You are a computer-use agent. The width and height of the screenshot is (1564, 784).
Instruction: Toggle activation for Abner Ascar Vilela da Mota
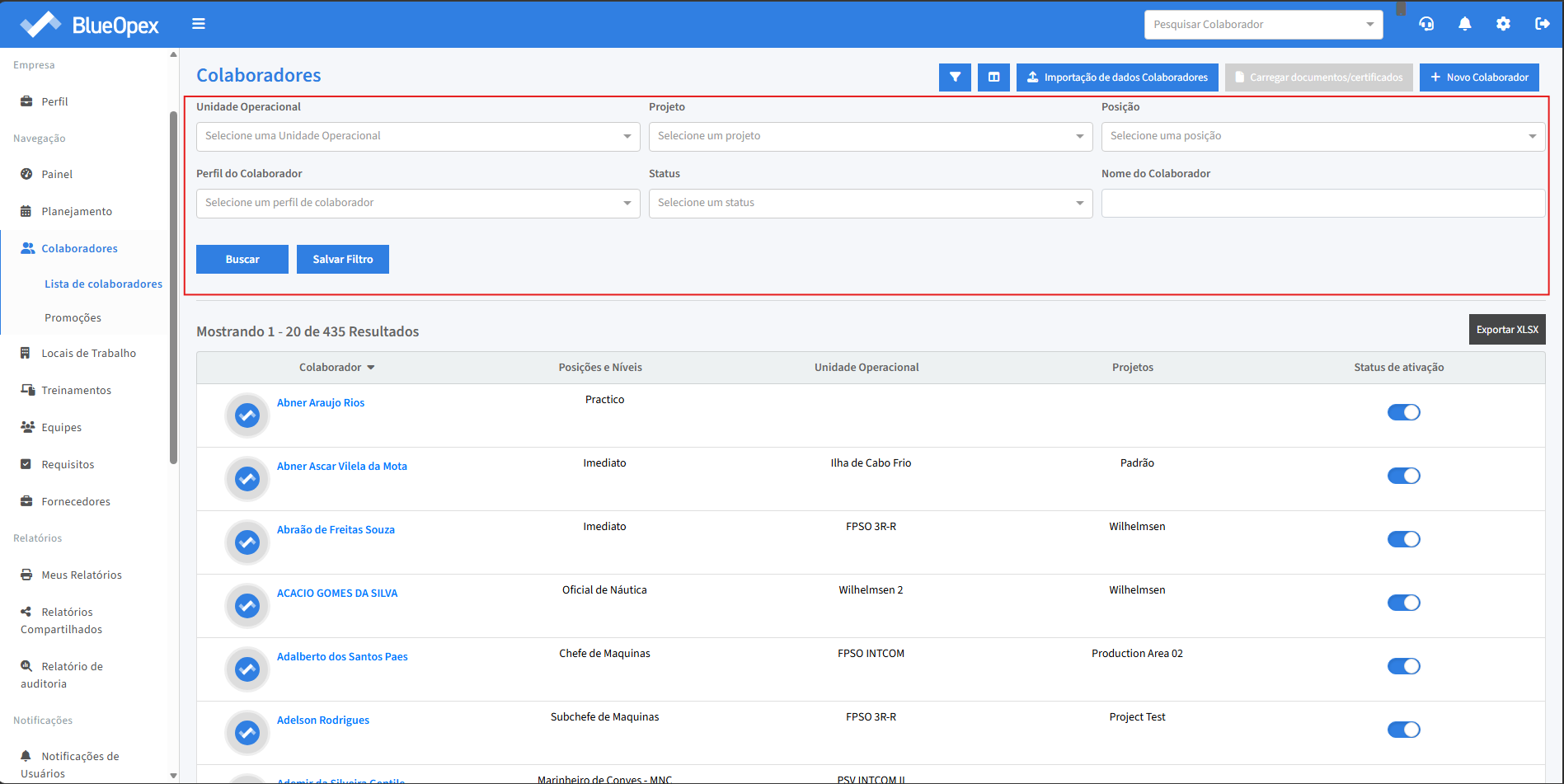(1403, 476)
